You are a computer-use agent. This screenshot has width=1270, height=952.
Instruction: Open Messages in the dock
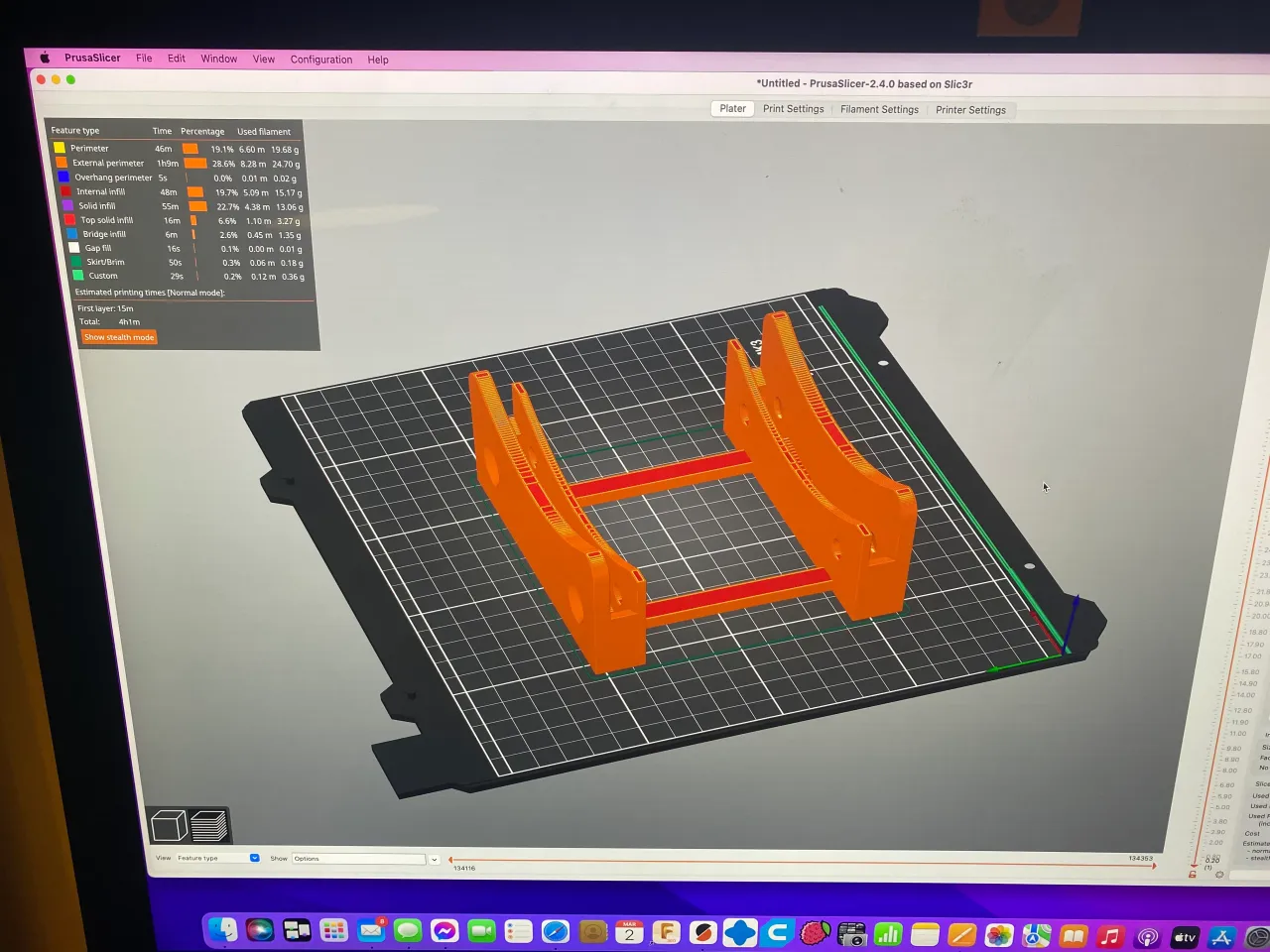coord(408,930)
